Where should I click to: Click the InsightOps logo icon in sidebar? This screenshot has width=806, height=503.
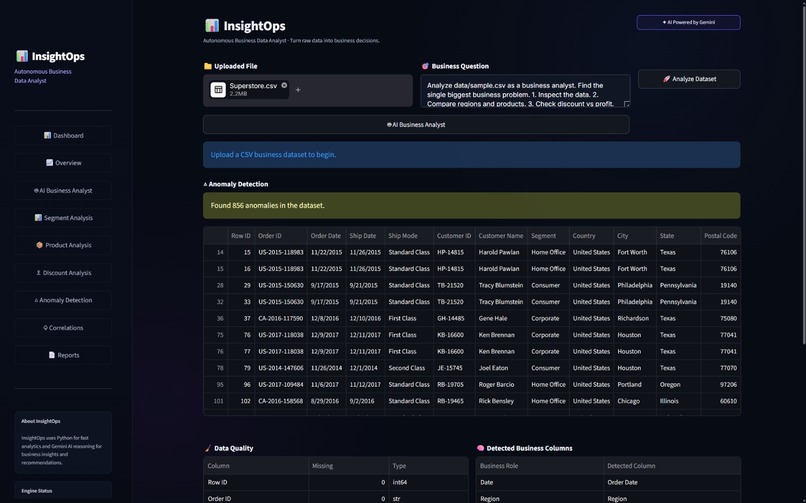(22, 56)
